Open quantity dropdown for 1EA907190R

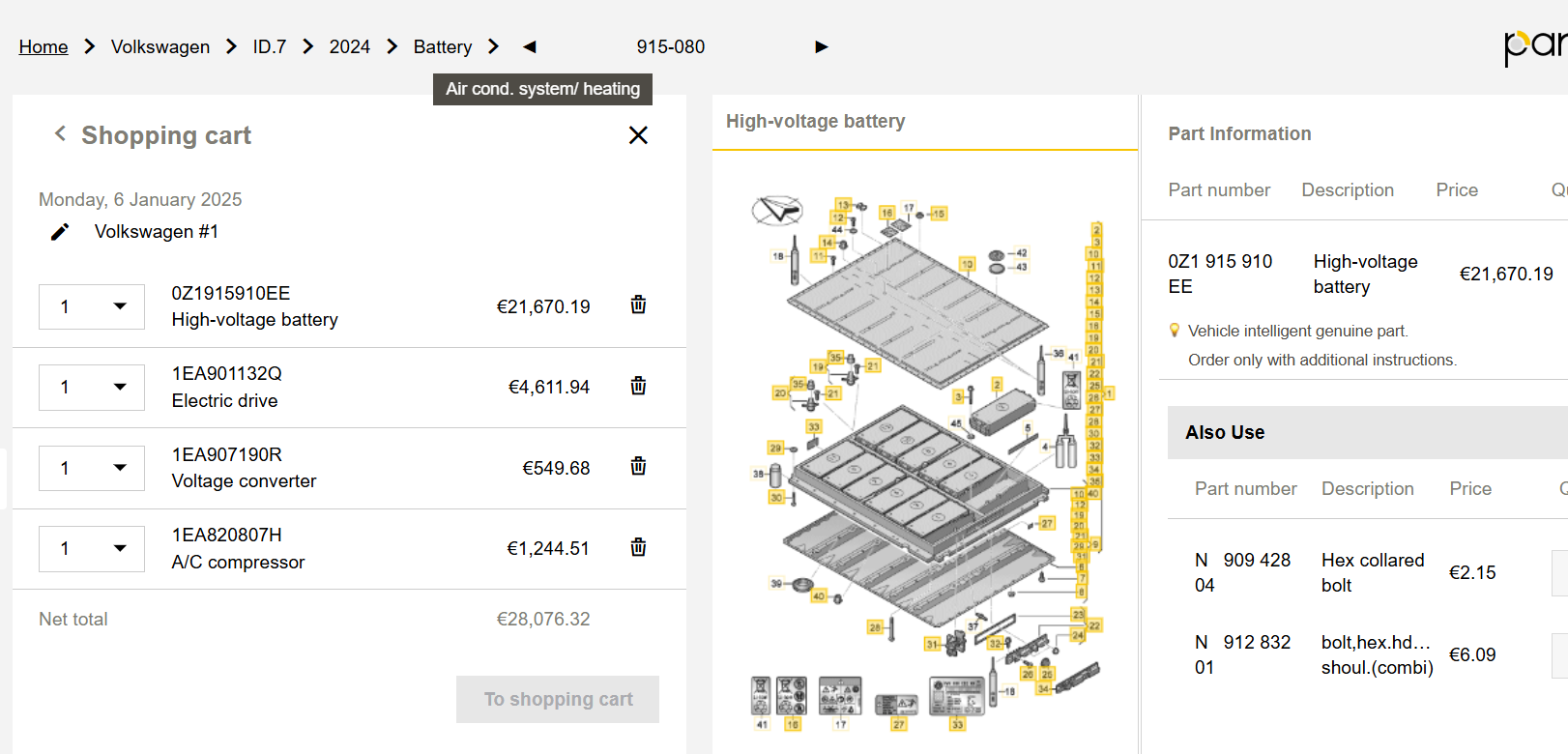coord(92,468)
